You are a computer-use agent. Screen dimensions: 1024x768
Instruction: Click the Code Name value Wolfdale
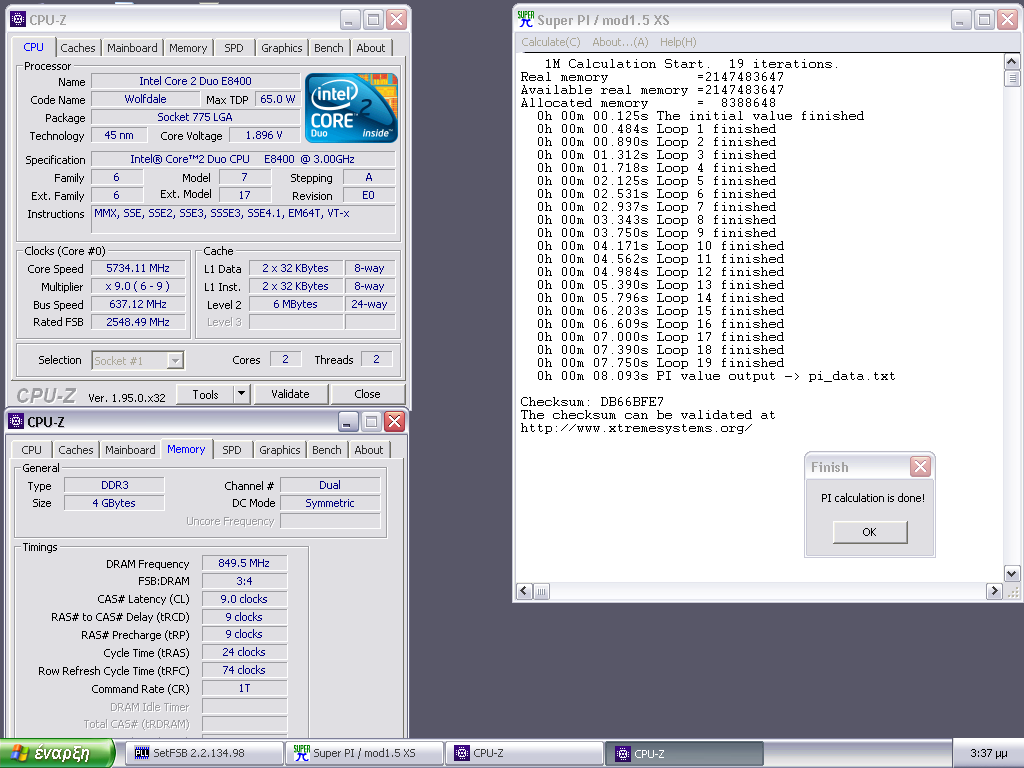coord(145,99)
